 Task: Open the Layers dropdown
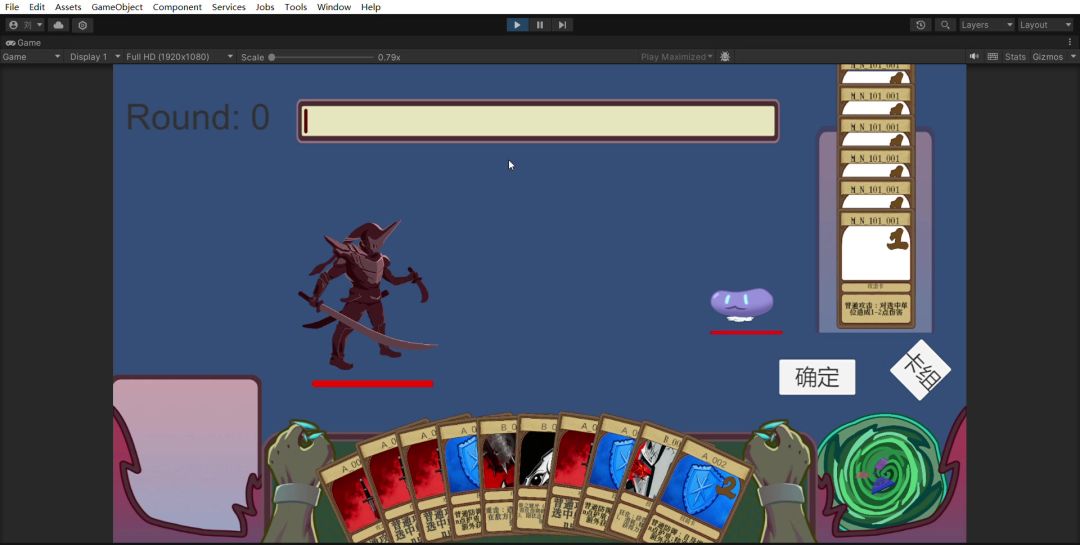[987, 25]
